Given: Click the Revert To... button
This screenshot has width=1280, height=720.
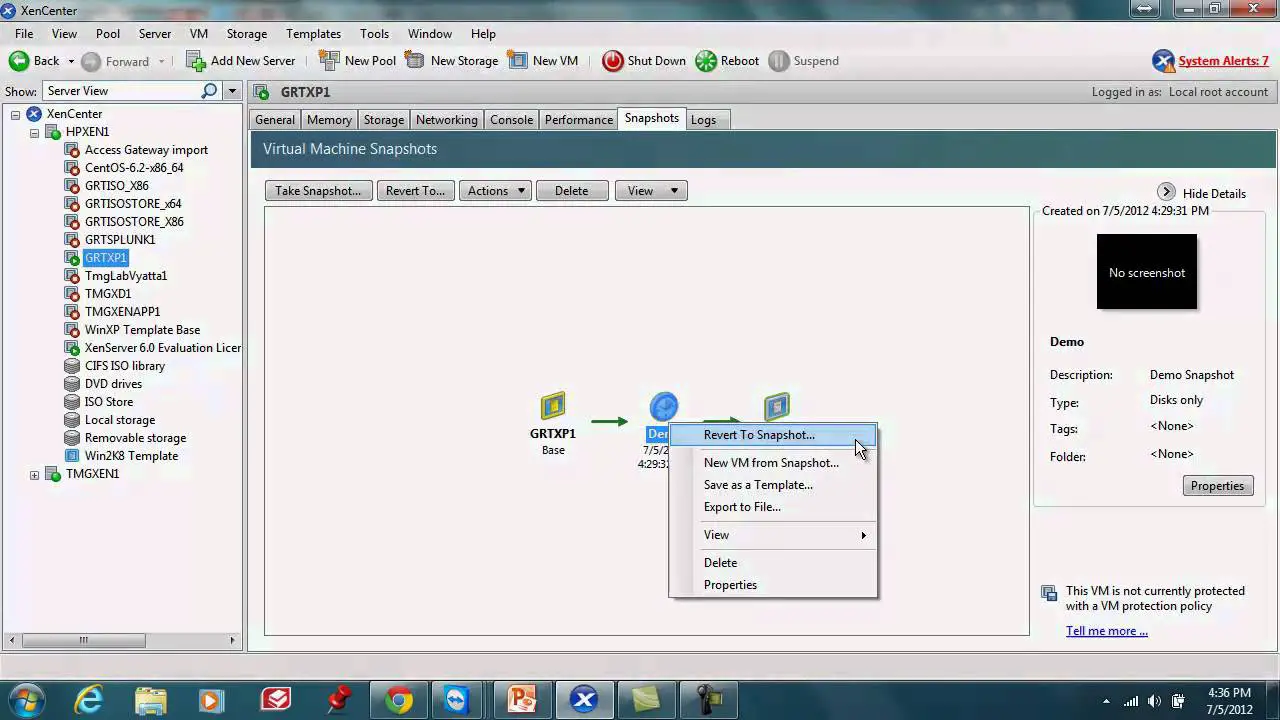Looking at the screenshot, I should tap(415, 191).
